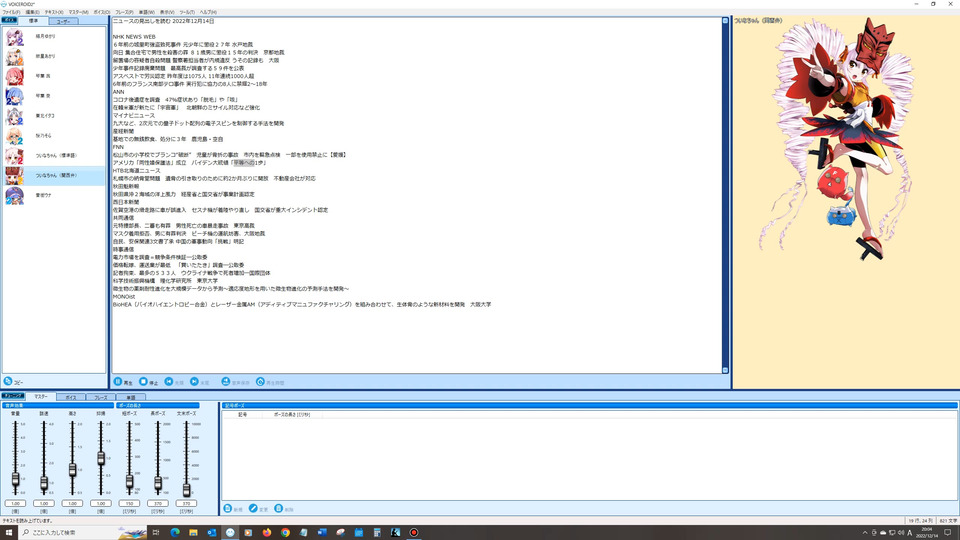Select the 琴葉 茜 voice avatar
Image resolution: width=960 pixels, height=540 pixels.
[x=14, y=77]
